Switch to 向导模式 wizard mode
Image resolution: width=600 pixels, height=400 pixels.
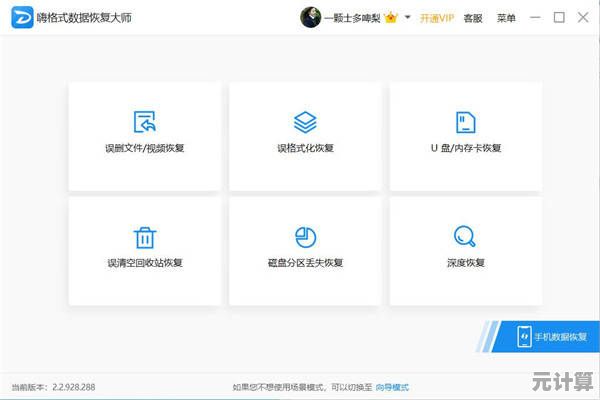click(x=392, y=387)
